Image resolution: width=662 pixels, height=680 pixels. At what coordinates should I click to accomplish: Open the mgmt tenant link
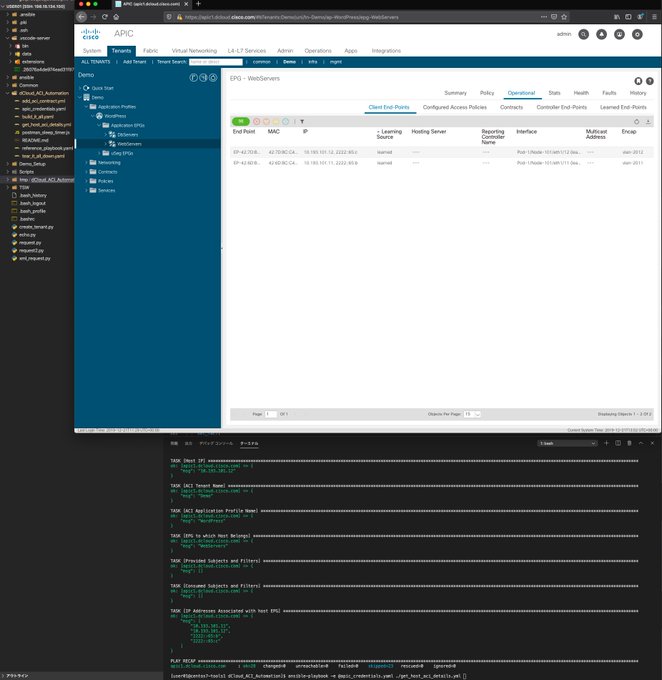(x=336, y=62)
